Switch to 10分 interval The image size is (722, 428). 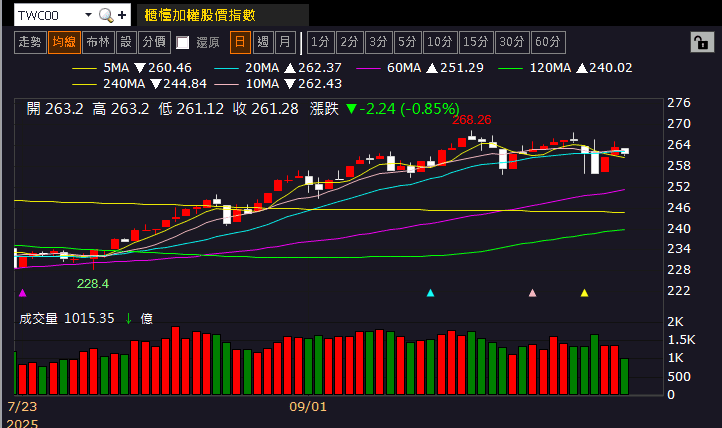pyautogui.click(x=440, y=42)
